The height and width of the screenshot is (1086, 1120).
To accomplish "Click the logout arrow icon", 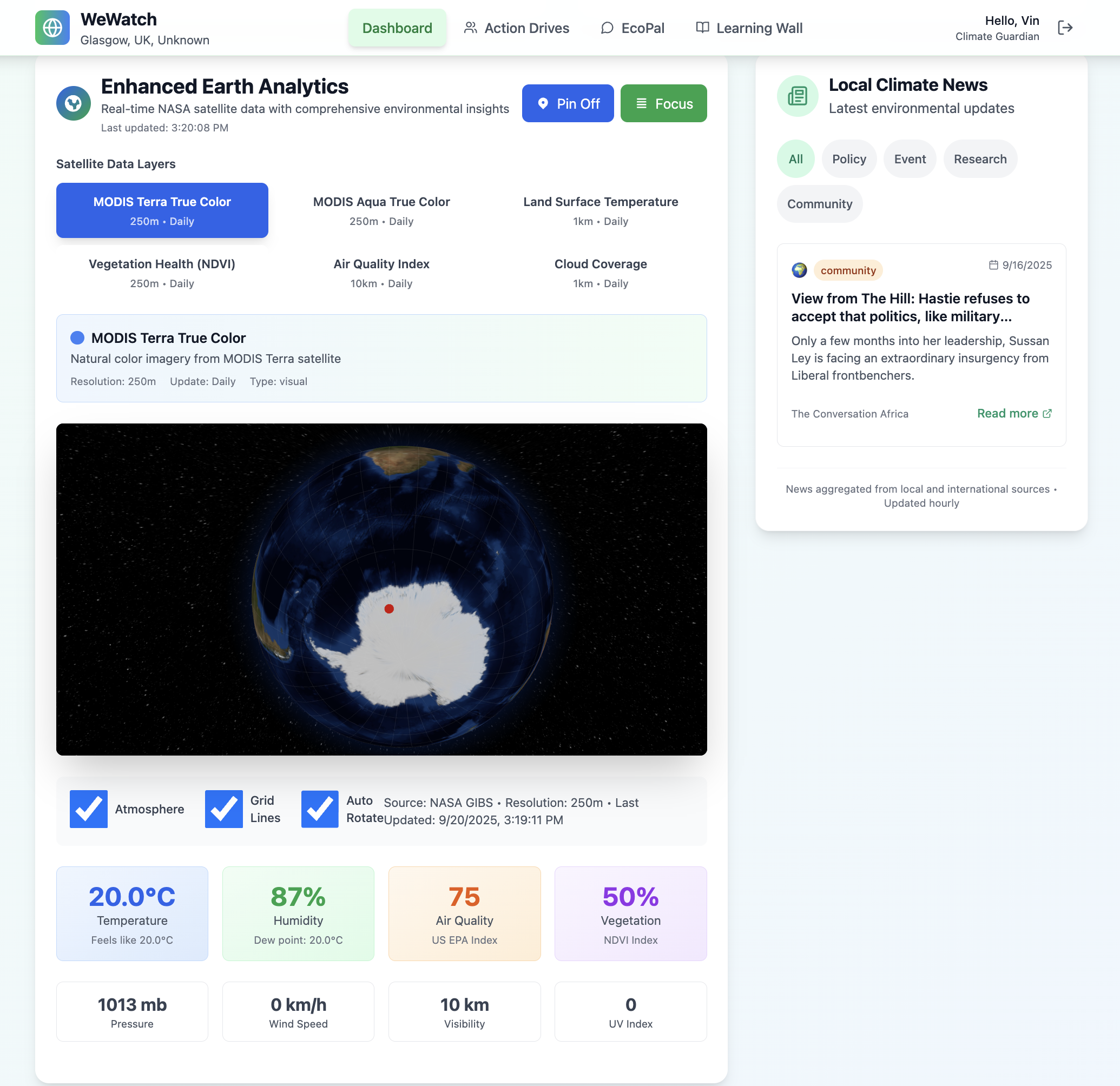I will (x=1065, y=28).
